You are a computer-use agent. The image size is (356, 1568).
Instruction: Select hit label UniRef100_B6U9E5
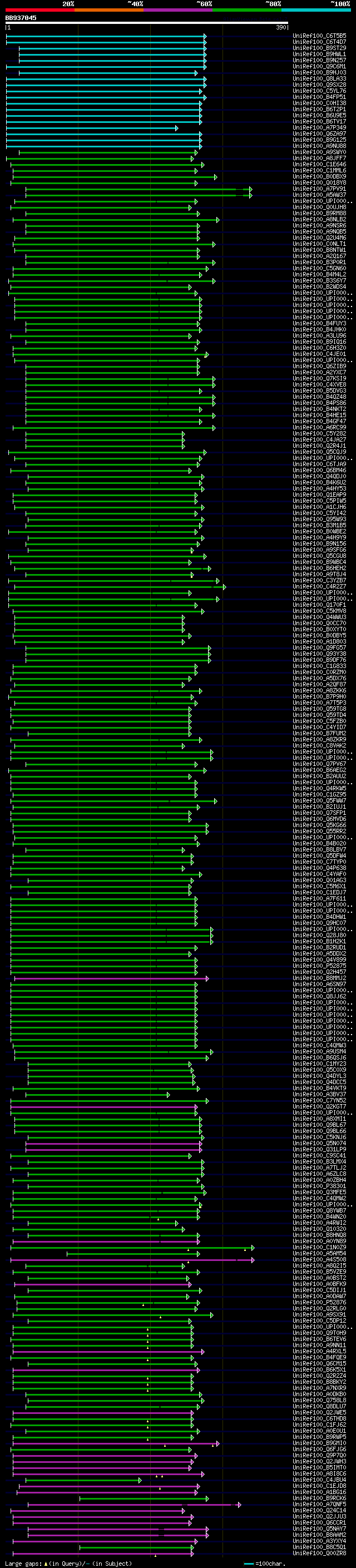(x=319, y=116)
